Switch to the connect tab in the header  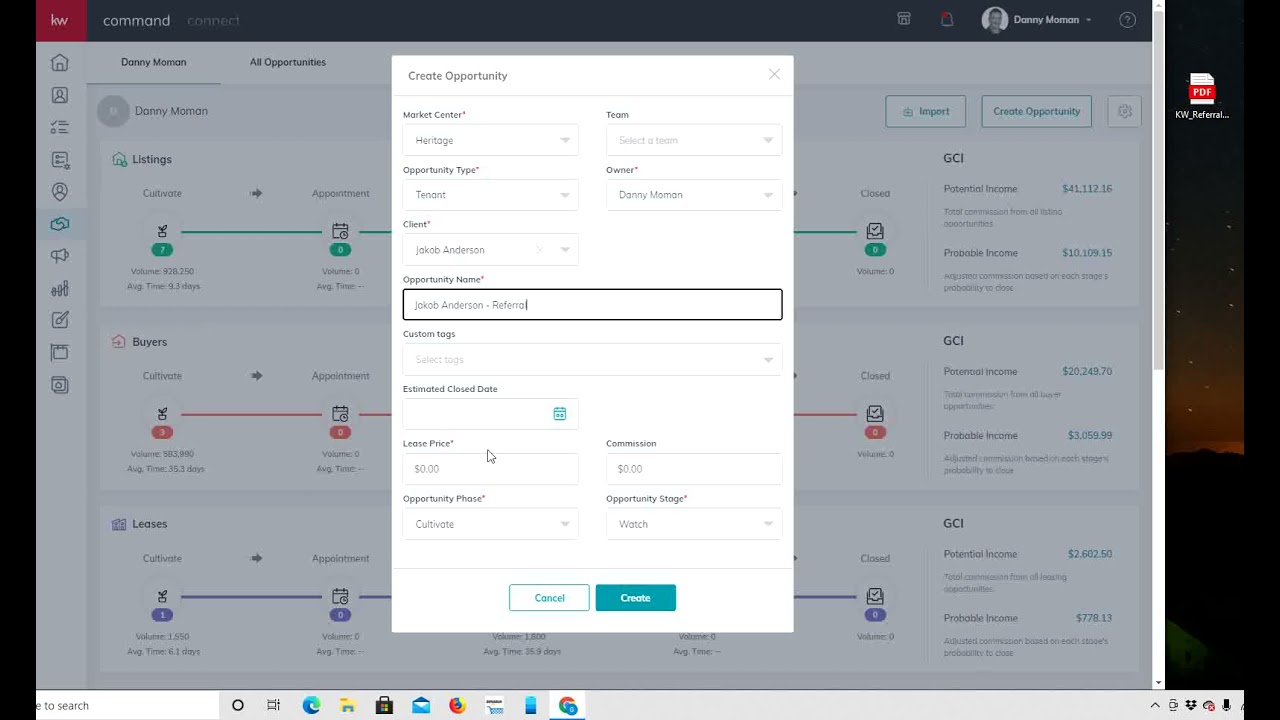pyautogui.click(x=213, y=20)
